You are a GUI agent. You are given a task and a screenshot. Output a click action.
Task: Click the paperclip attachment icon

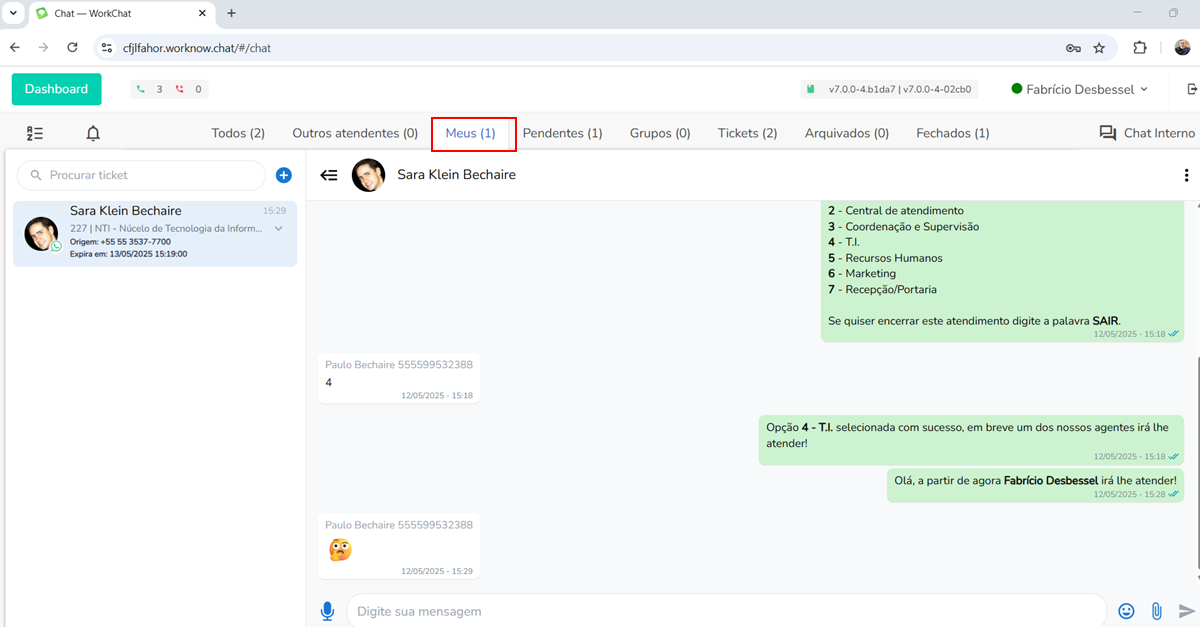coord(1156,611)
